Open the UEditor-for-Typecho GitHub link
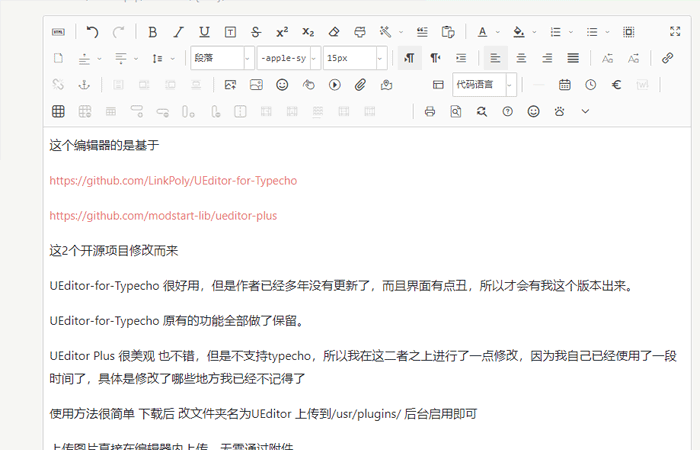Image resolution: width=700 pixels, height=450 pixels. click(173, 181)
